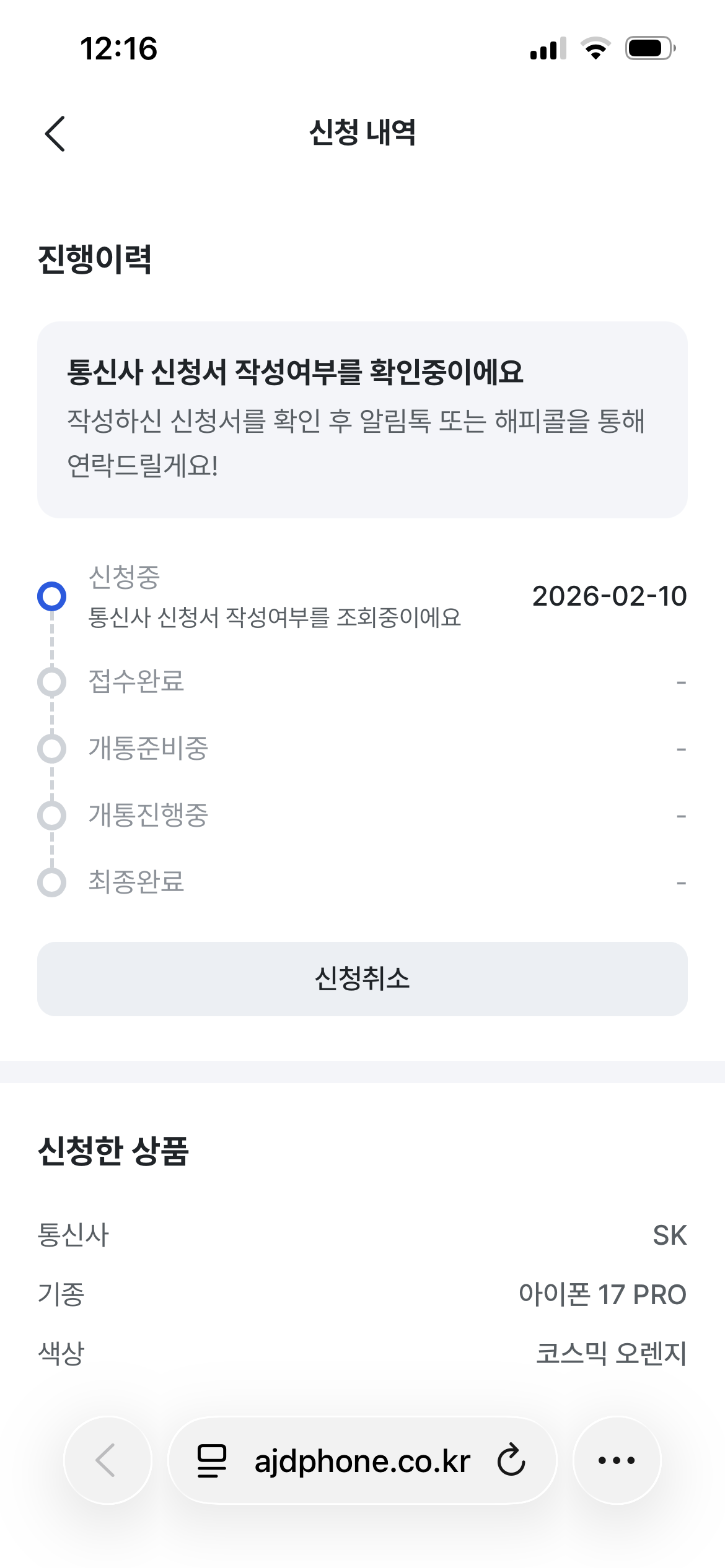Select the 접수완료 step circle

coord(52,682)
